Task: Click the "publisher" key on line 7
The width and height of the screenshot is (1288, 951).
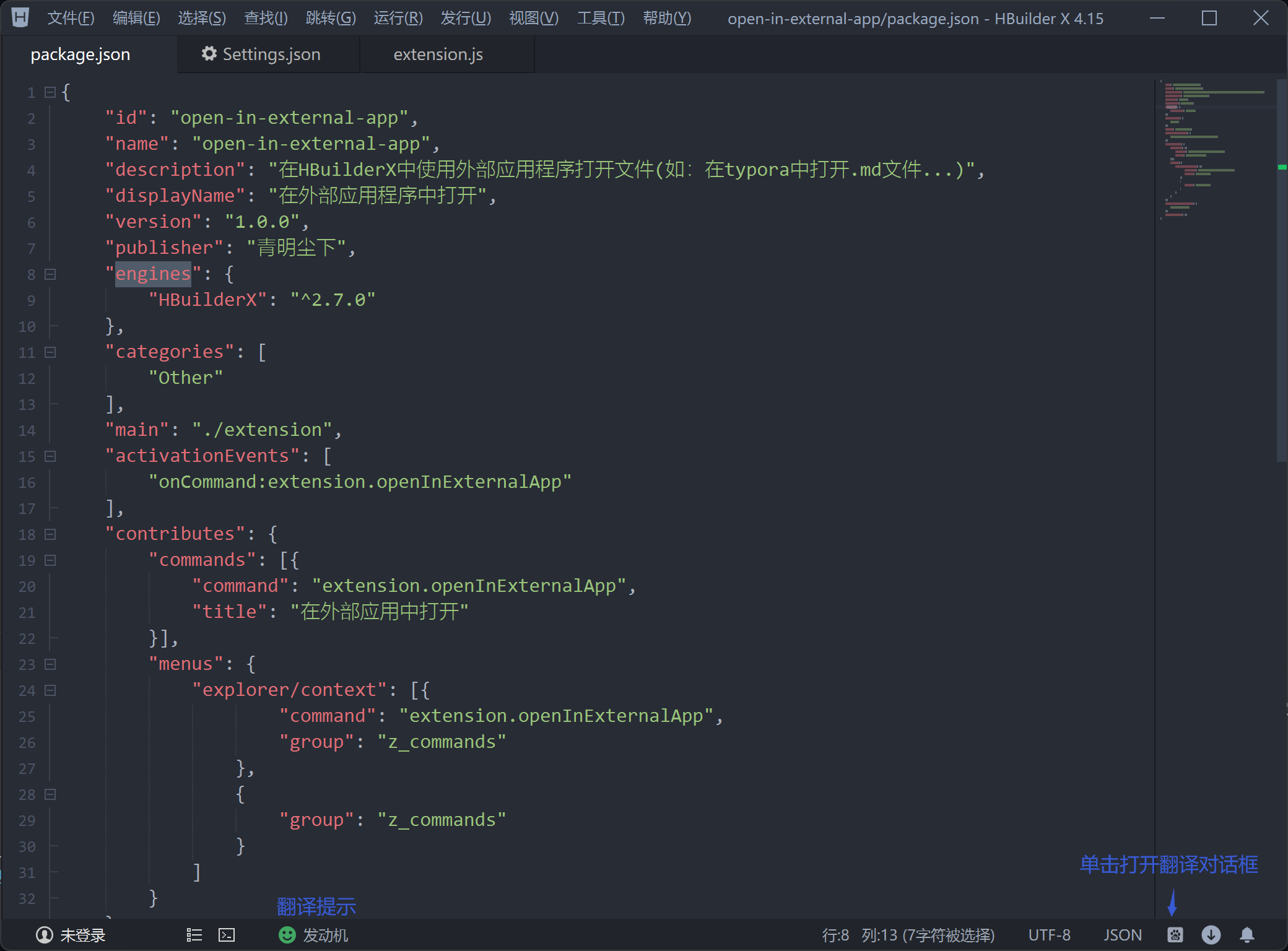Action: [165, 248]
